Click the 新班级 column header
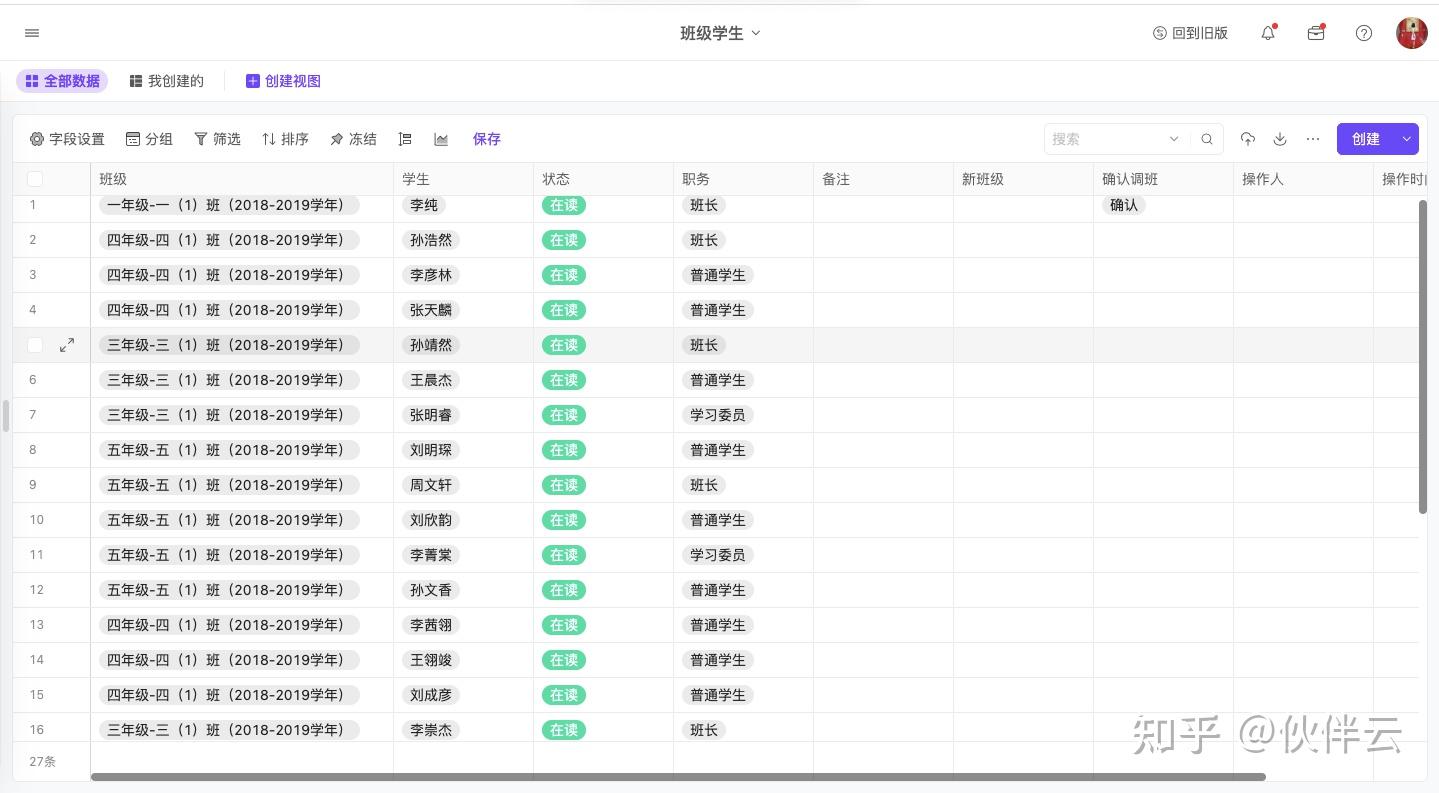This screenshot has height=793, width=1439. click(1023, 179)
